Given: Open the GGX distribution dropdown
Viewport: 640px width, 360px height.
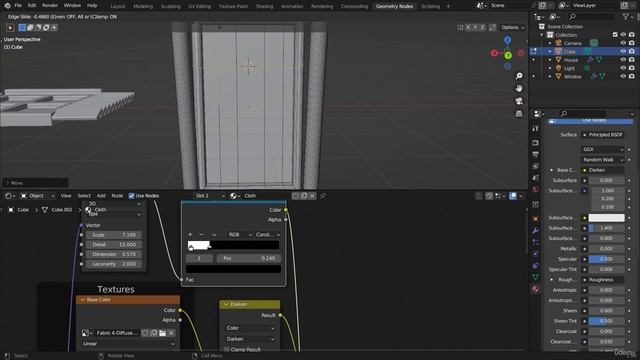Looking at the screenshot, I should coord(603,149).
